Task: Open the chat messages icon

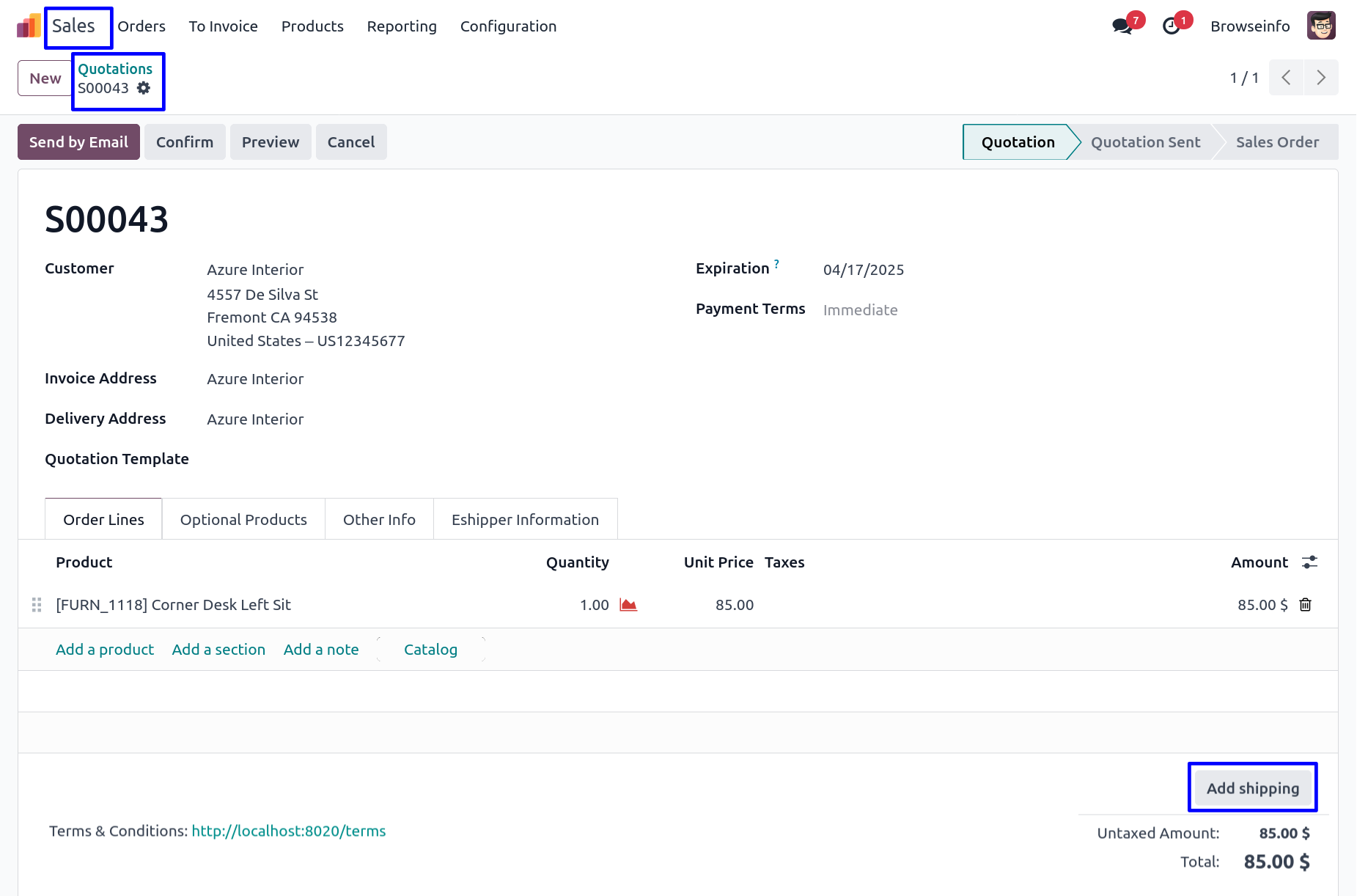Action: [x=1122, y=26]
